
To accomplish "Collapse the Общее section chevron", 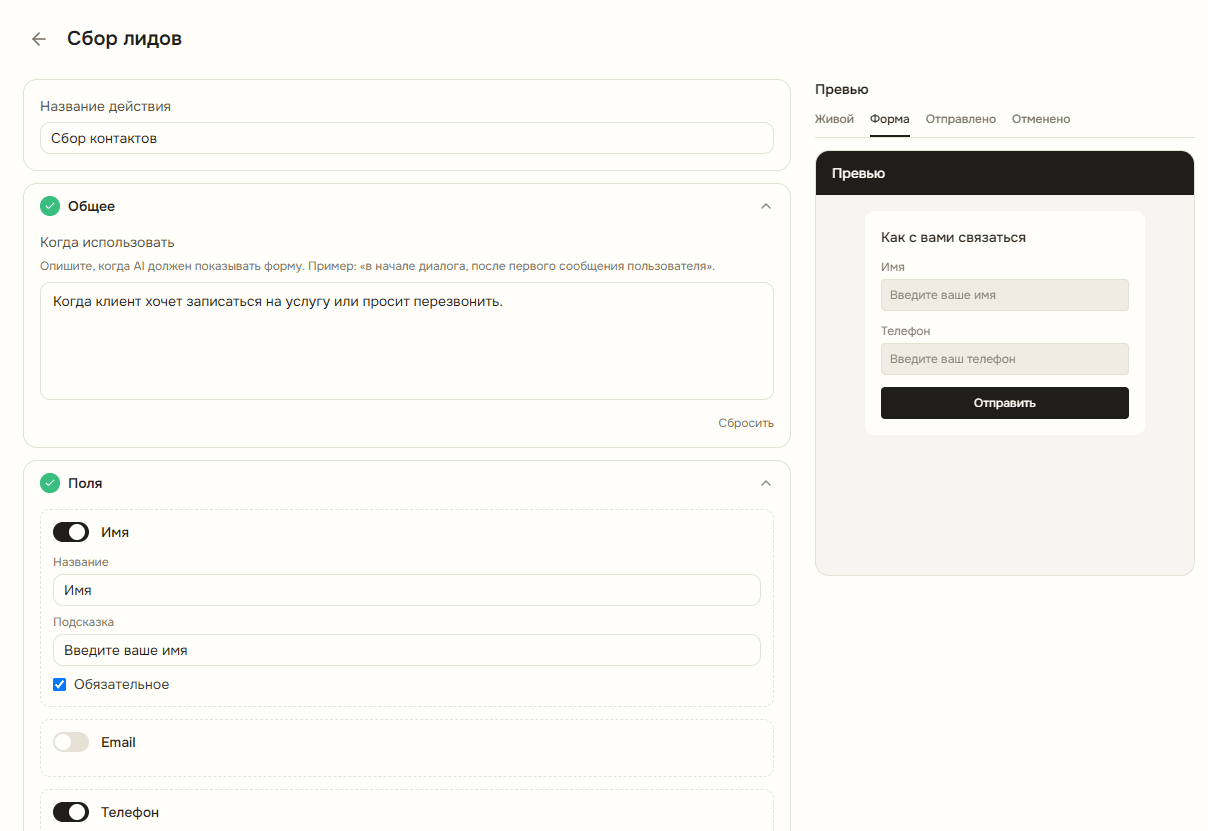I will (x=766, y=206).
